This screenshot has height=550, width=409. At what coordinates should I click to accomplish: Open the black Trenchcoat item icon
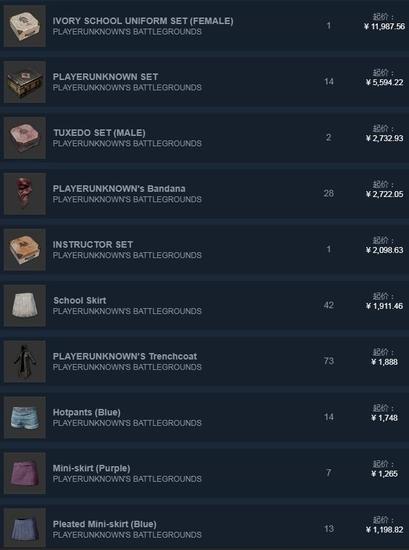point(25,362)
